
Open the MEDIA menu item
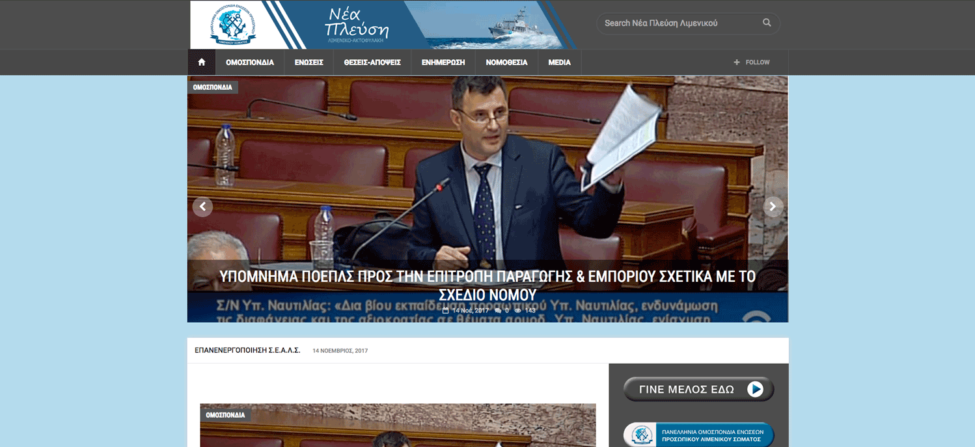point(559,62)
